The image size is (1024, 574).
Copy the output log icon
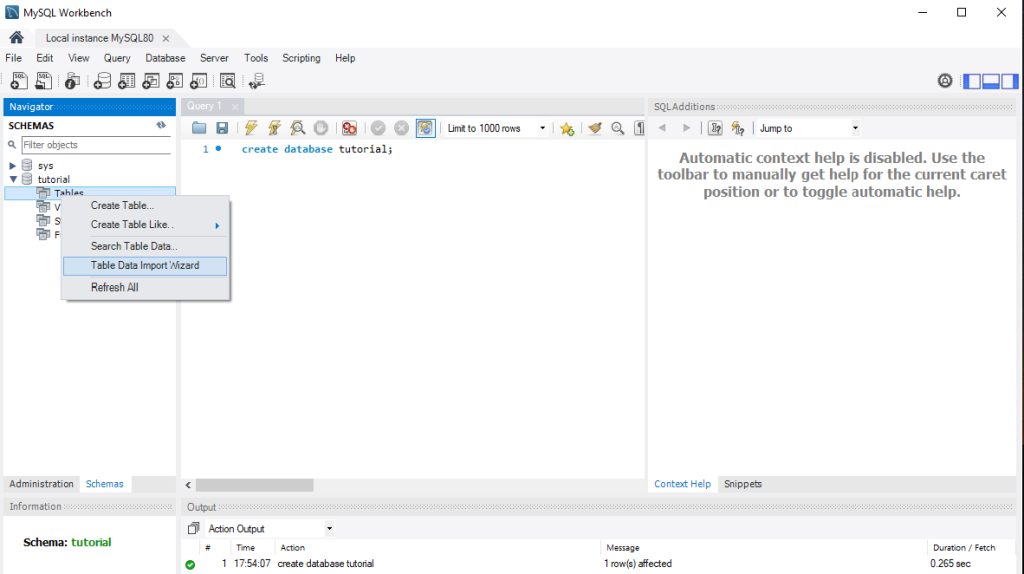pos(193,528)
